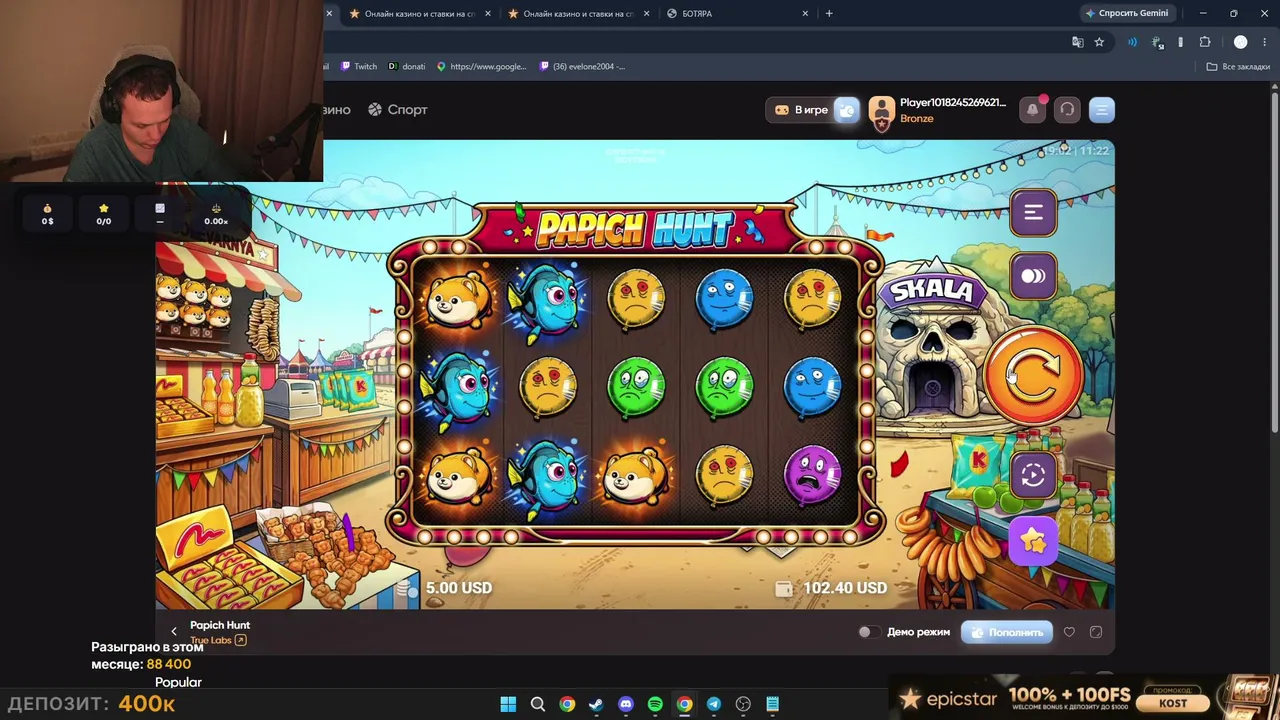The height and width of the screenshot is (720, 1280).
Task: Close the 'БОТЯРА' tab
Action: [805, 14]
